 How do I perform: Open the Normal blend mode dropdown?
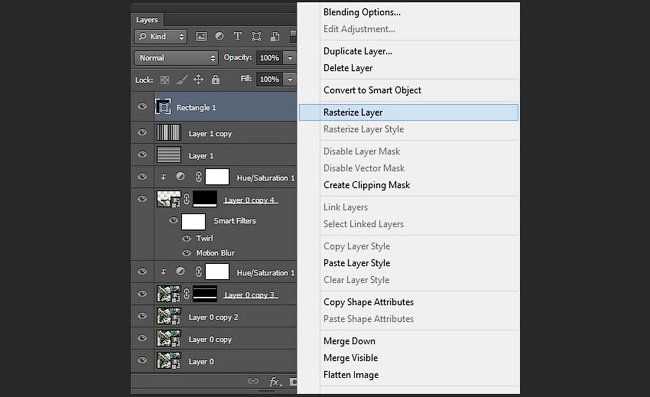coord(176,58)
